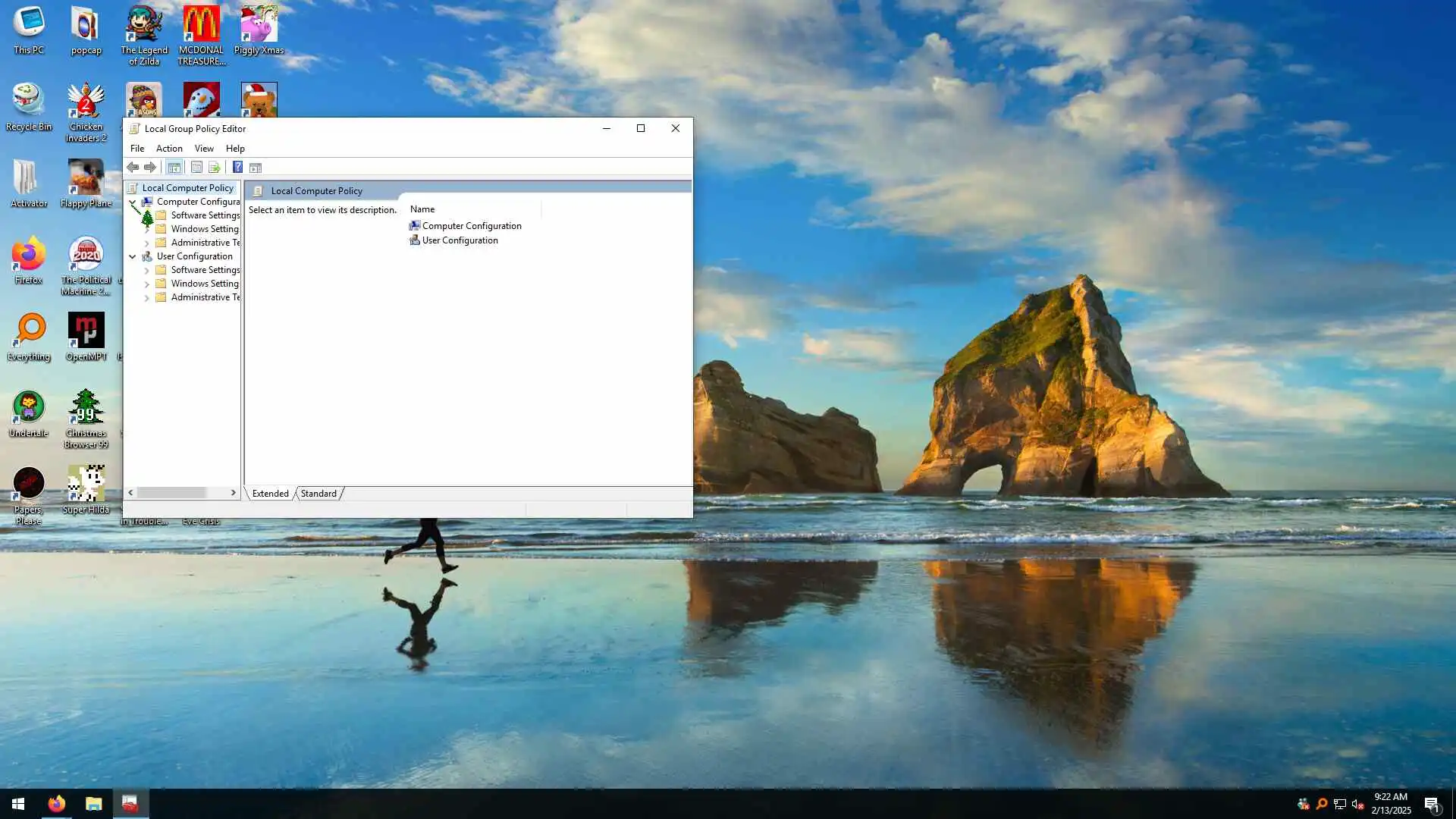1456x819 pixels.
Task: Collapse the User Configuration tree node
Action: point(133,256)
